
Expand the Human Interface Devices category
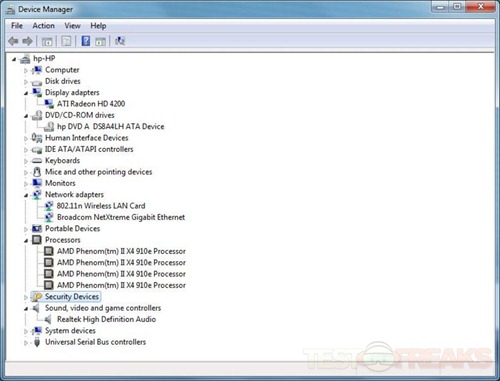(x=26, y=138)
